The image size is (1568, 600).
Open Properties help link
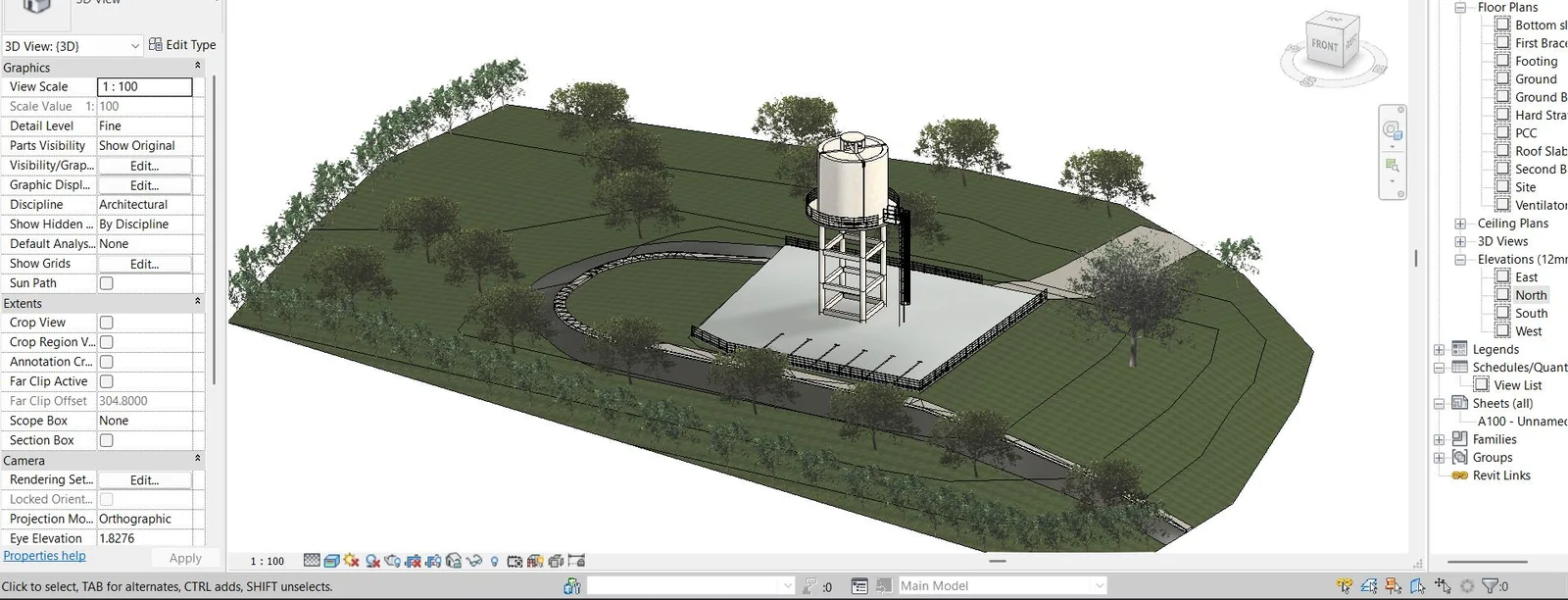tap(44, 556)
